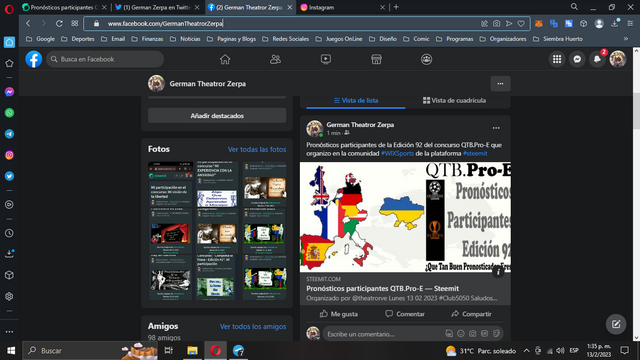Open the QTB.Pro-E post preview image
Screen dimensions: 640x360
[405, 217]
